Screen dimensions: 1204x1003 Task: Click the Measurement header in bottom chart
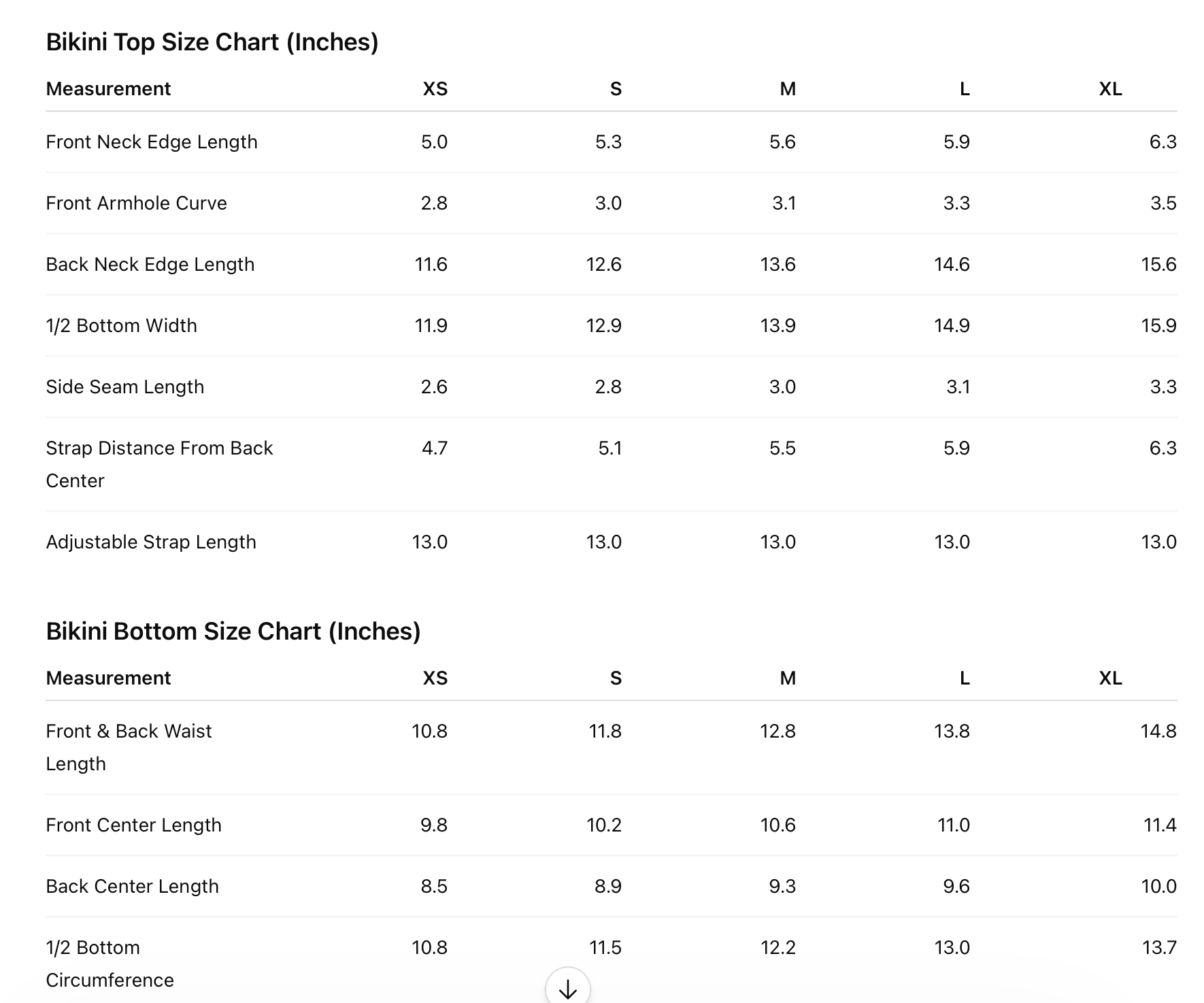pos(108,678)
